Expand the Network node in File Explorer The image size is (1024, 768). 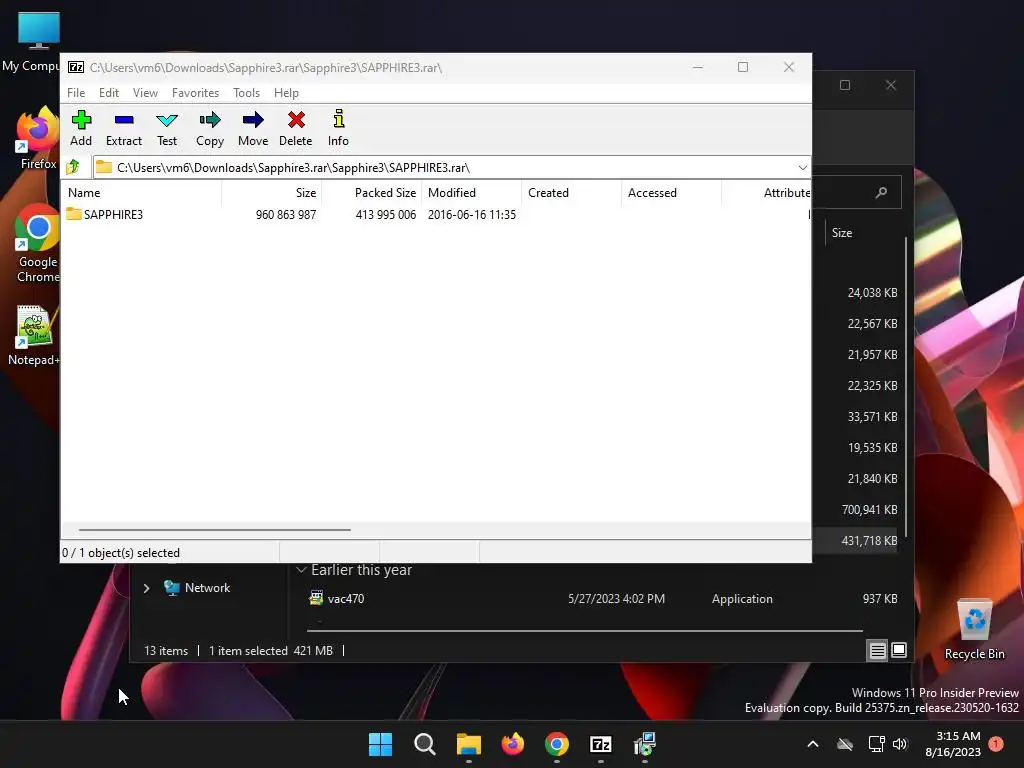point(146,588)
